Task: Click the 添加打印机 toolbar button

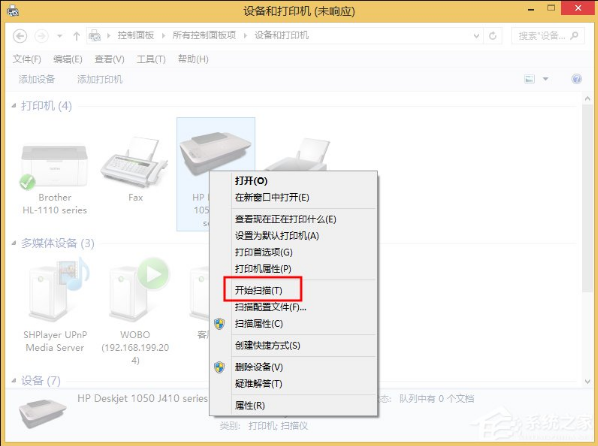Action: [x=100, y=79]
